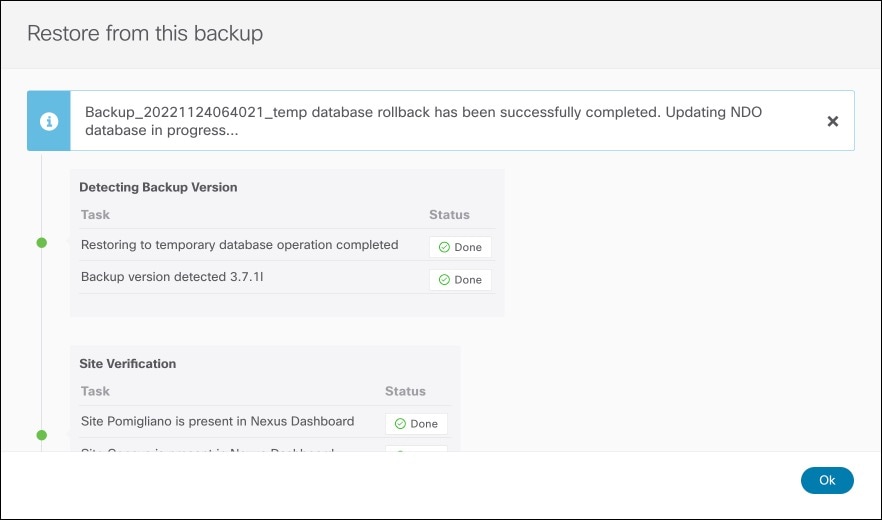Click the Detecting Backup Version heading
Viewport: 882px width, 520px height.
point(158,187)
